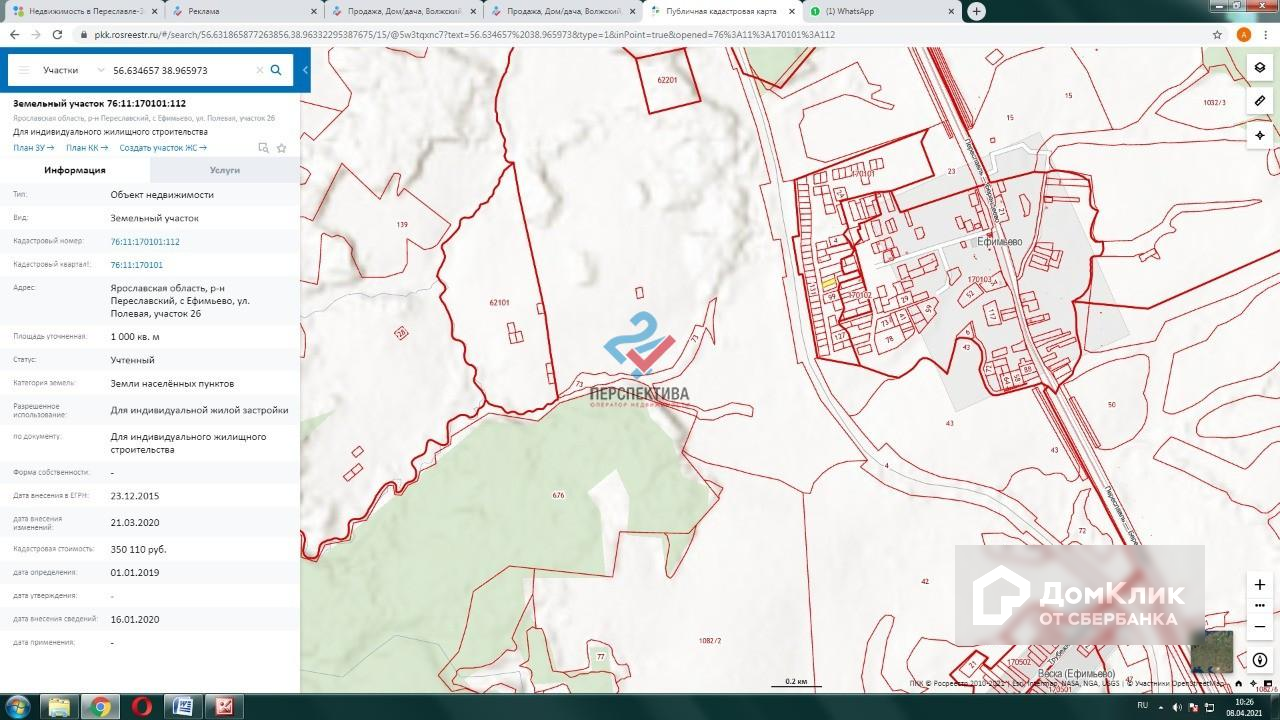Open the map layers button
The height and width of the screenshot is (720, 1280).
[1260, 68]
